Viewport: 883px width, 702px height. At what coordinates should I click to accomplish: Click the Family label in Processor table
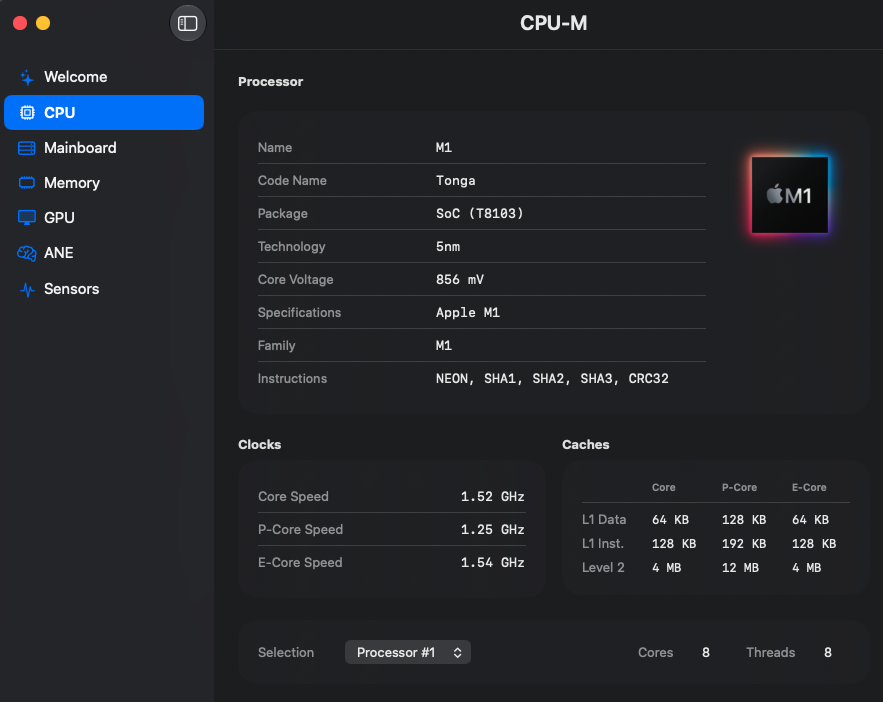pos(277,346)
